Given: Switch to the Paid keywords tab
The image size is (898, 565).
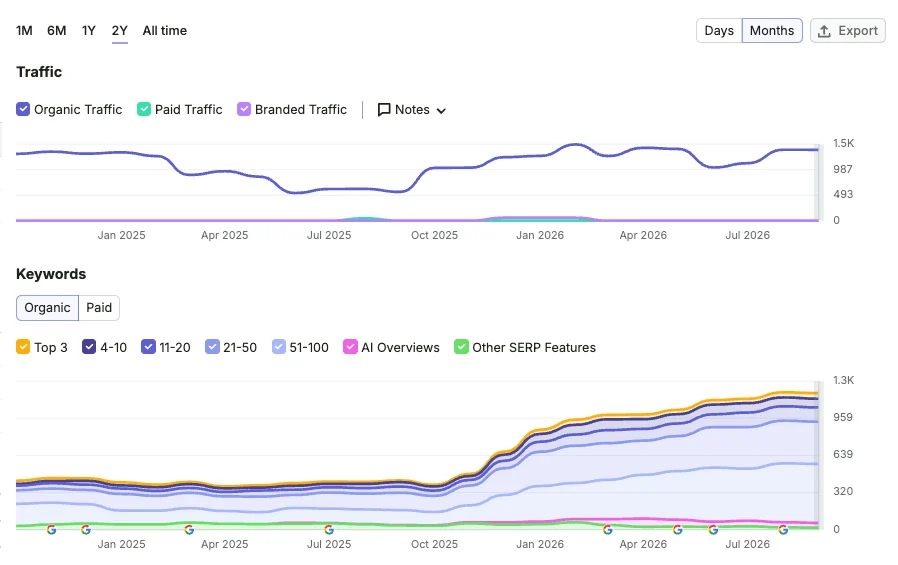Looking at the screenshot, I should coord(99,308).
